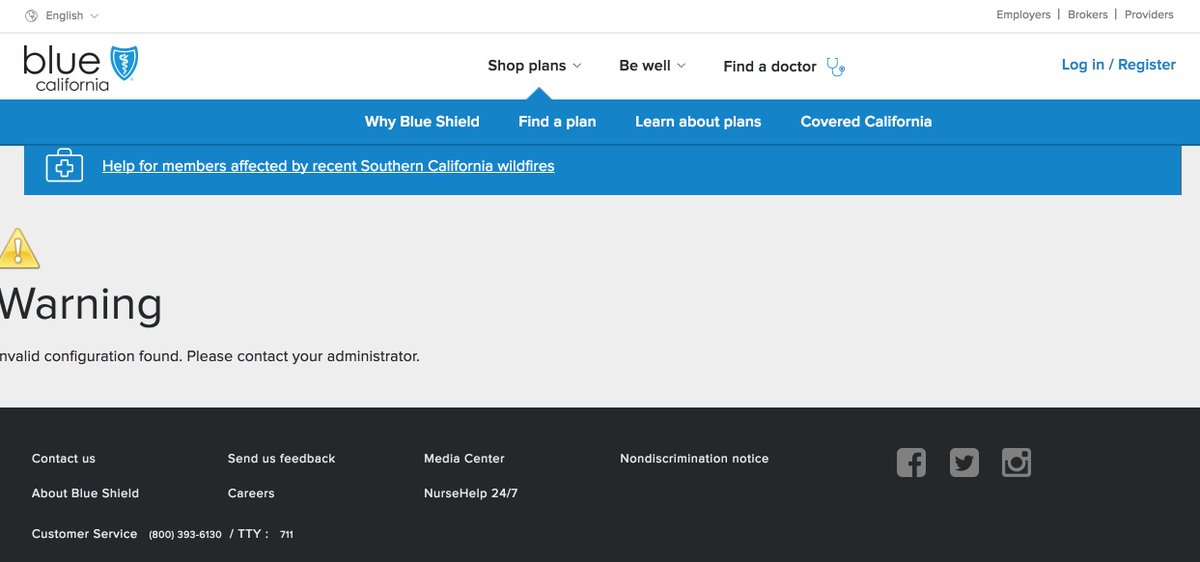
Task: Select Why Blue Shield in the submenu
Action: click(422, 122)
